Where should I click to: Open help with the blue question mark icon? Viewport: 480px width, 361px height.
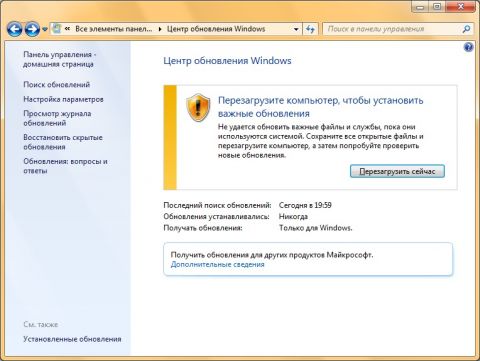click(469, 47)
